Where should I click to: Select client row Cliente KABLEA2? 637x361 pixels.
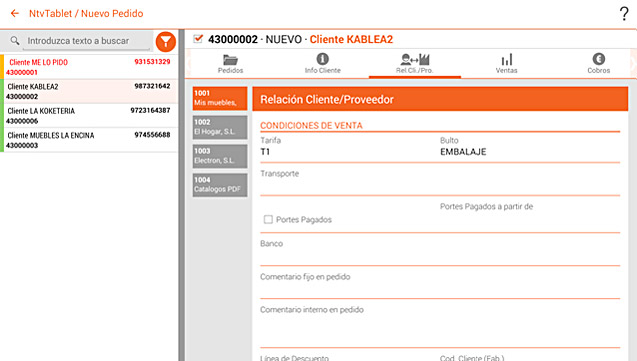89,91
